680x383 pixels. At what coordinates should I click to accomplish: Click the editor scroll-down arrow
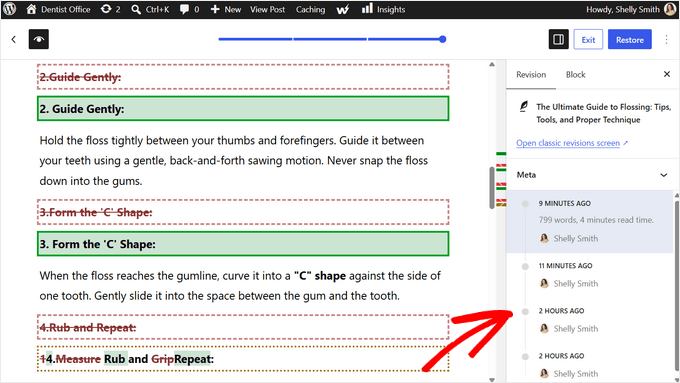tap(492, 380)
